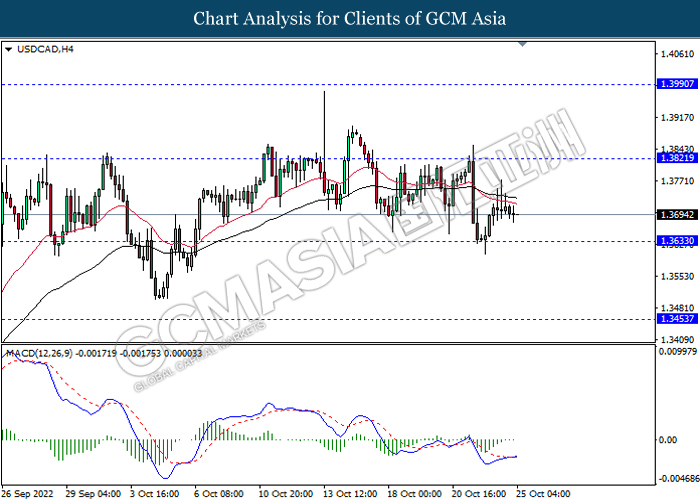Click the 10 Oct 20:00 time label

tap(286, 494)
